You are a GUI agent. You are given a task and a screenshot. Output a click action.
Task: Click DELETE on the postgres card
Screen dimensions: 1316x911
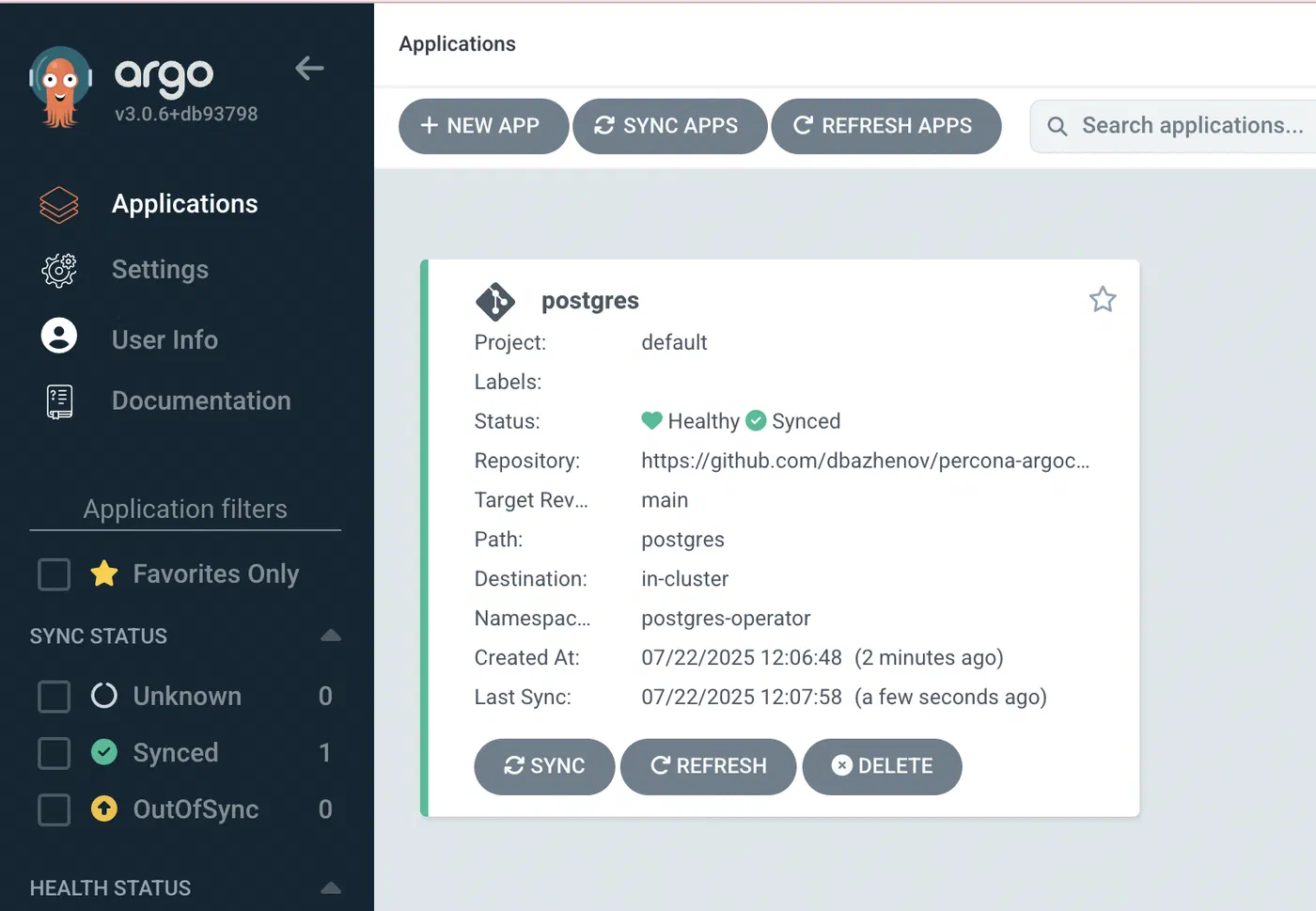[882, 766]
